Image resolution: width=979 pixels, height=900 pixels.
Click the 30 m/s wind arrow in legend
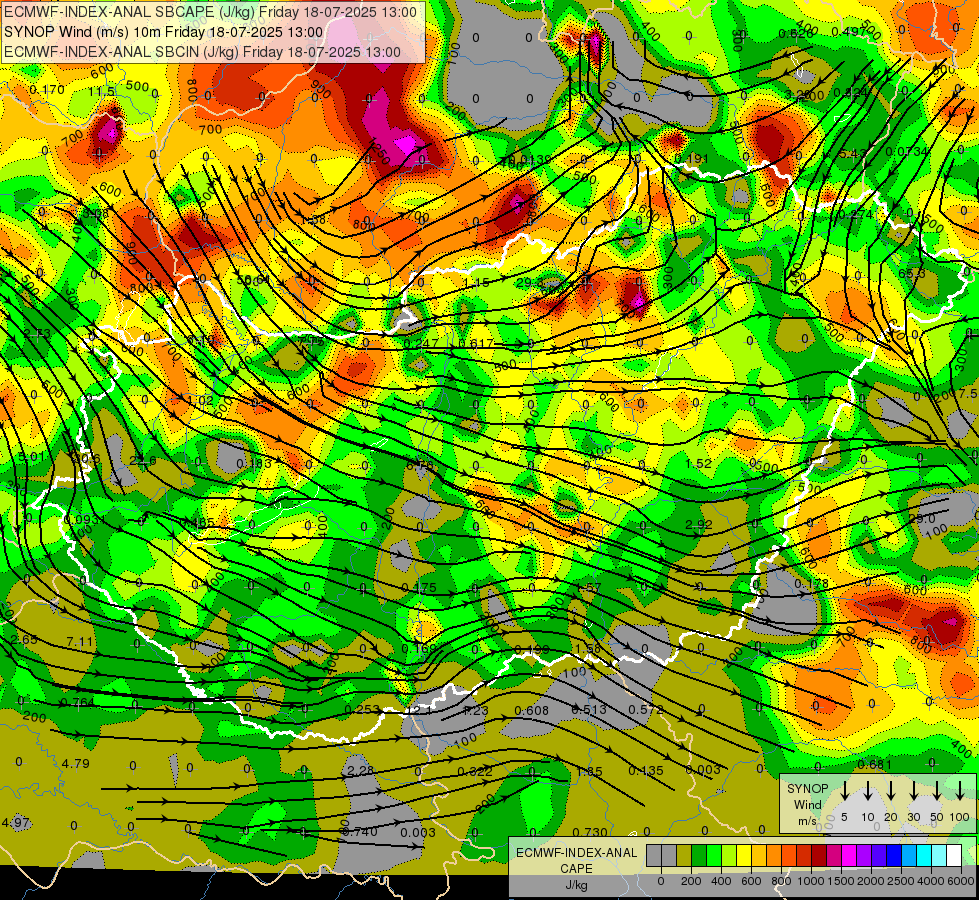pos(914,791)
